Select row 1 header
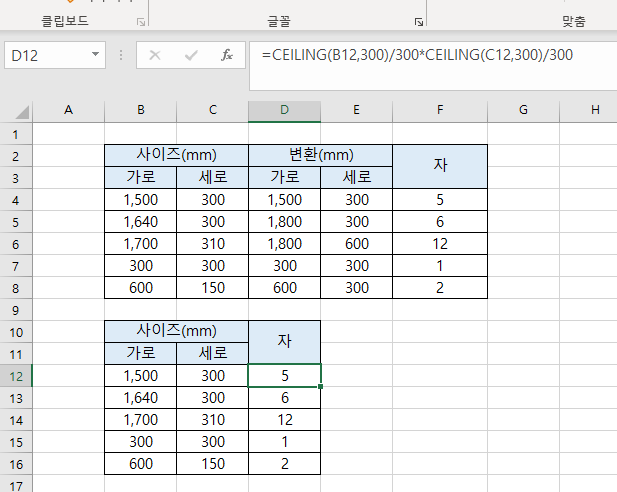The height and width of the screenshot is (492, 617). [16, 135]
